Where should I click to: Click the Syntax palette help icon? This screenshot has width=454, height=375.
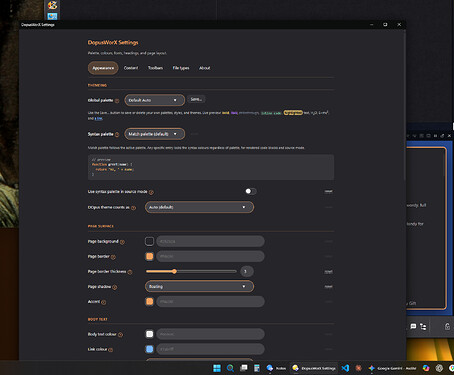pos(117,135)
